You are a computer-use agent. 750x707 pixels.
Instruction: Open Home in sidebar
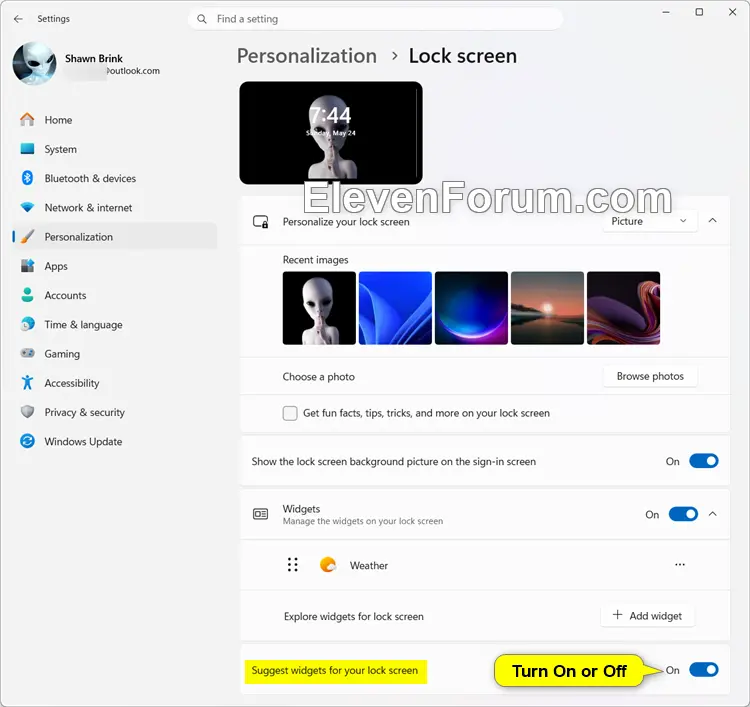114,120
